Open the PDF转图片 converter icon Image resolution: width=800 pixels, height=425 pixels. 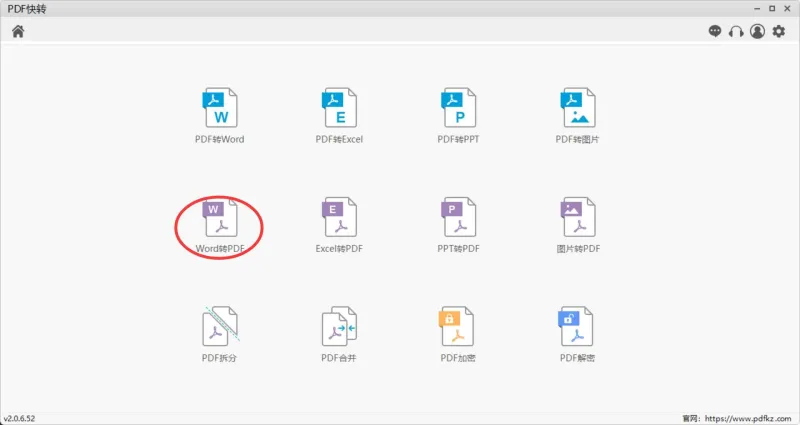(578, 108)
